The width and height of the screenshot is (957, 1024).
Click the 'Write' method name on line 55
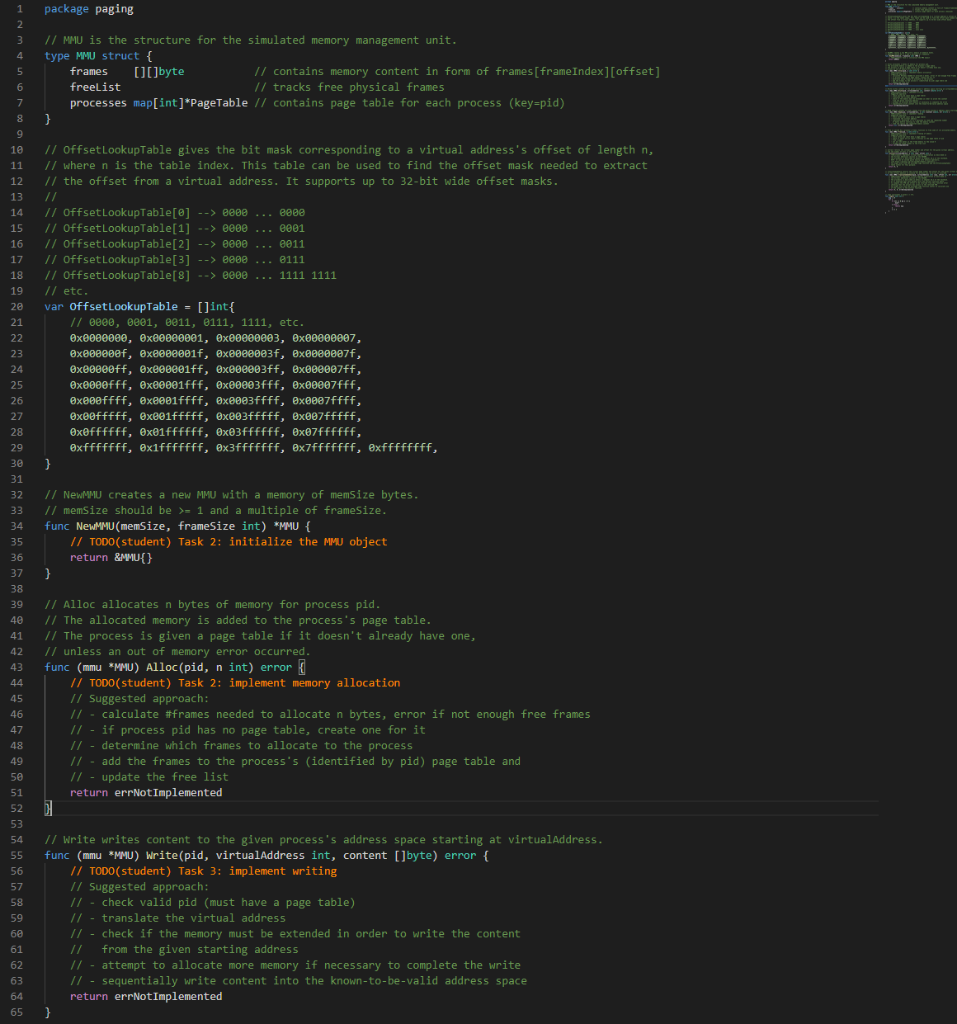(x=161, y=855)
